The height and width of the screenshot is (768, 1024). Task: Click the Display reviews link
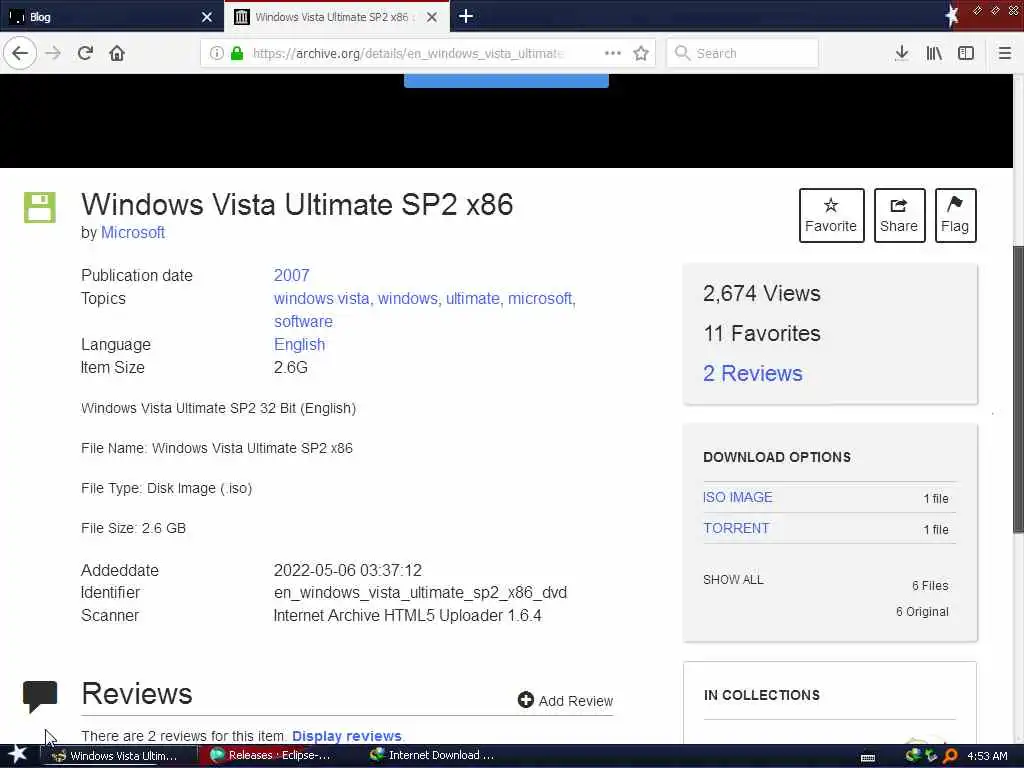tap(347, 736)
